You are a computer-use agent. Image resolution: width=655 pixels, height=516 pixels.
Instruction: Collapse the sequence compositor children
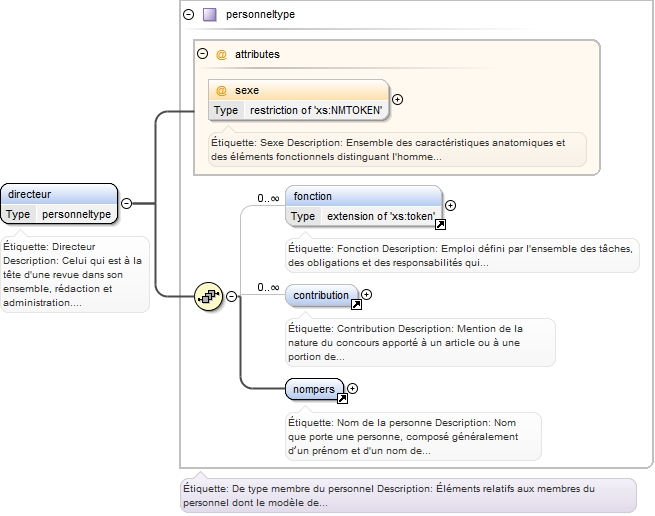[232, 296]
